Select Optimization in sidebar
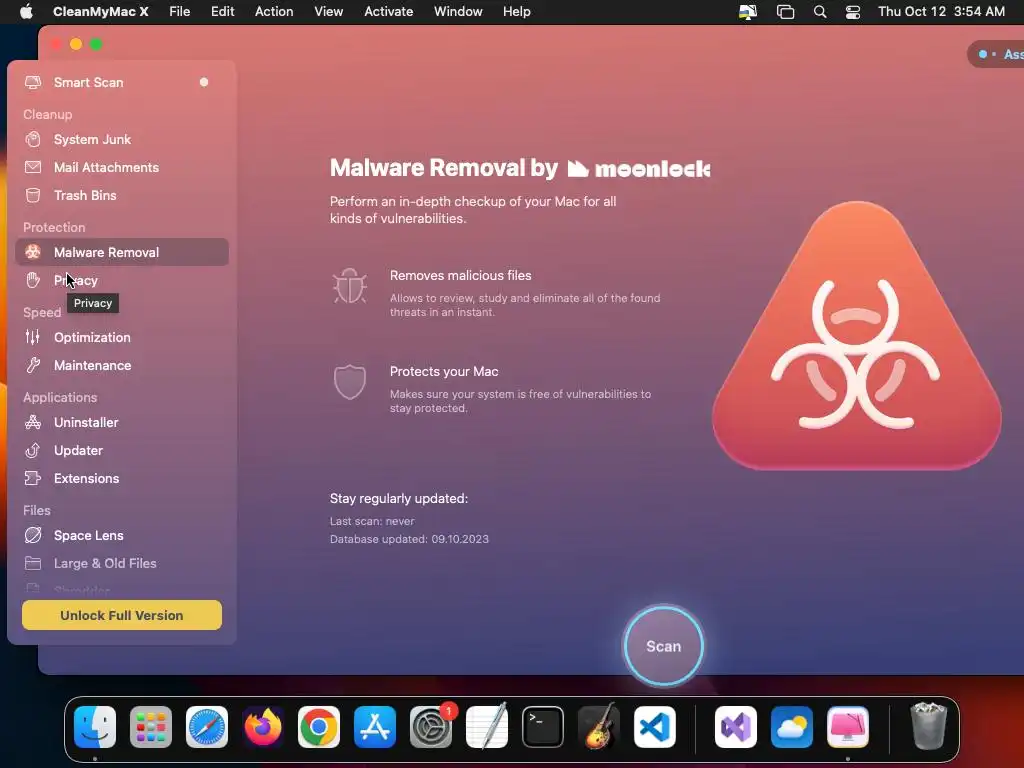This screenshot has width=1024, height=768. coord(121,337)
